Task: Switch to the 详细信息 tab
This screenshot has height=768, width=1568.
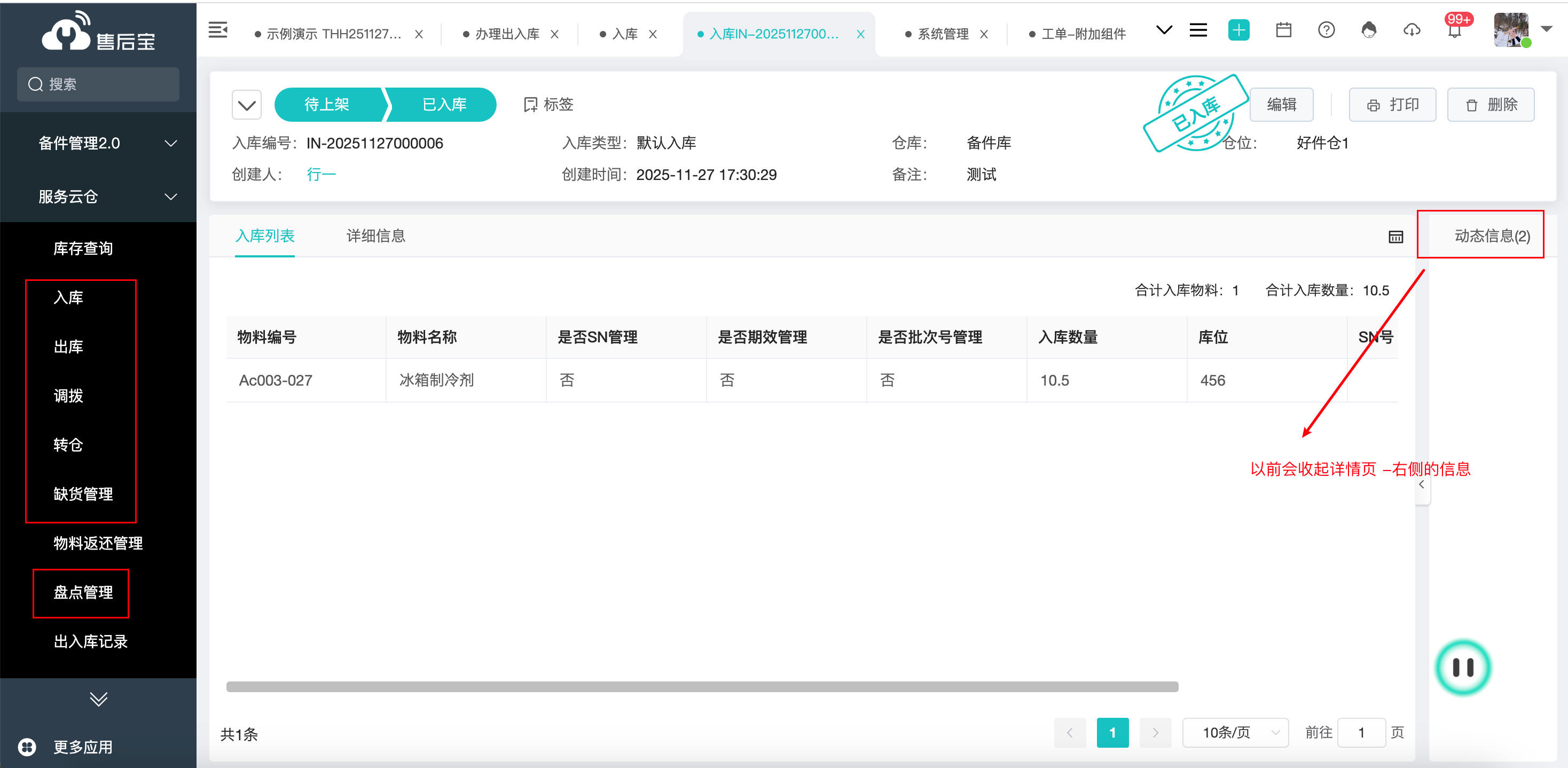Action: [375, 236]
